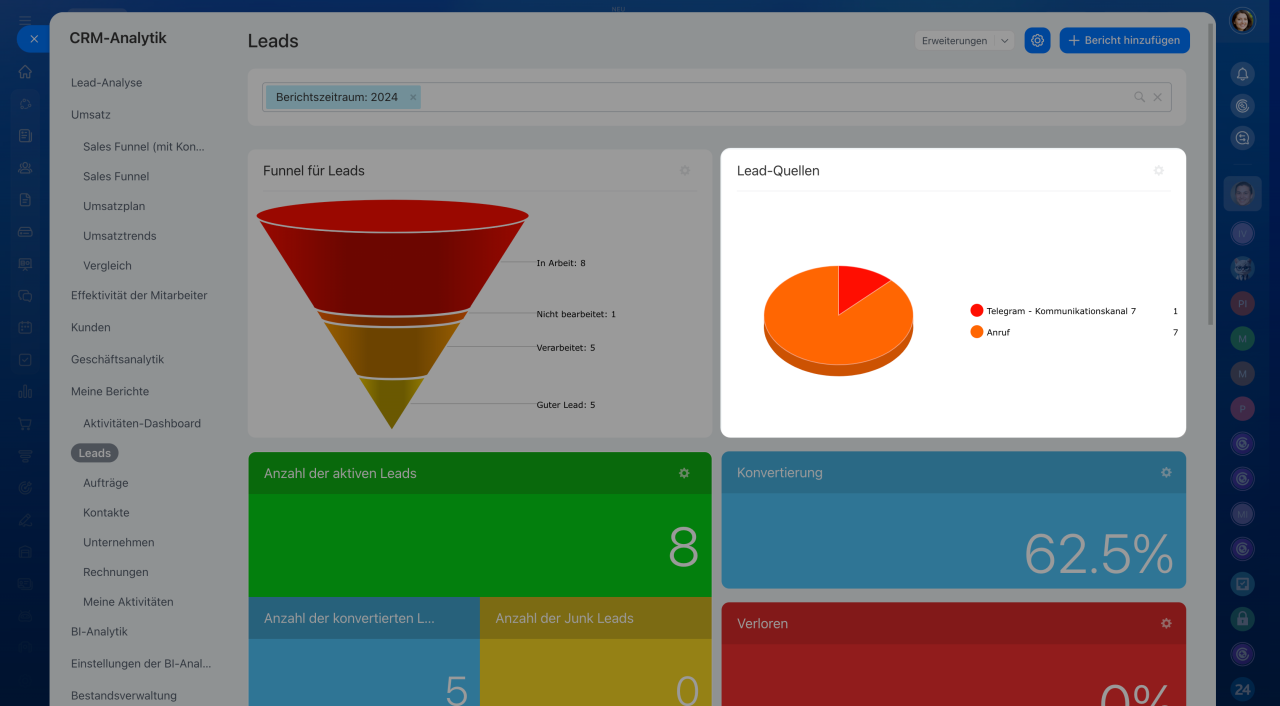Click the Anruf legend label
The height and width of the screenshot is (706, 1280).
click(x=998, y=332)
